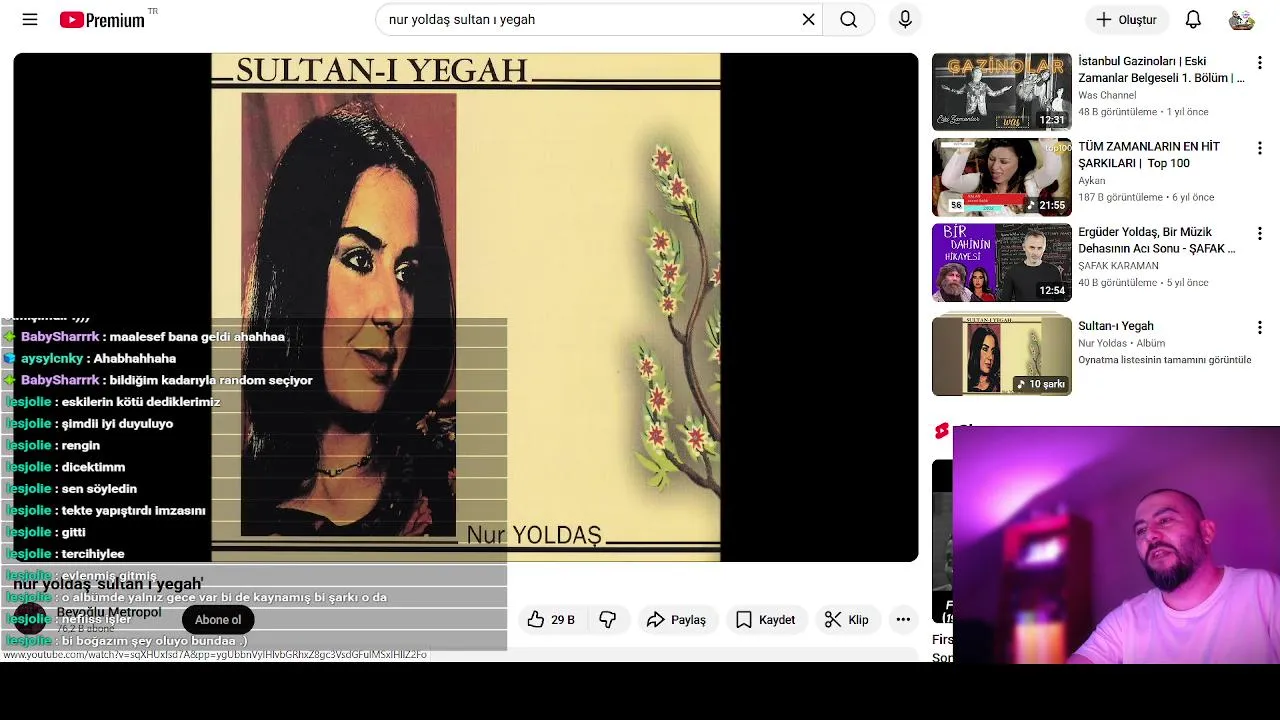Open options for İstanbul Gazinoları video
Image resolution: width=1280 pixels, height=720 pixels.
coord(1259,63)
